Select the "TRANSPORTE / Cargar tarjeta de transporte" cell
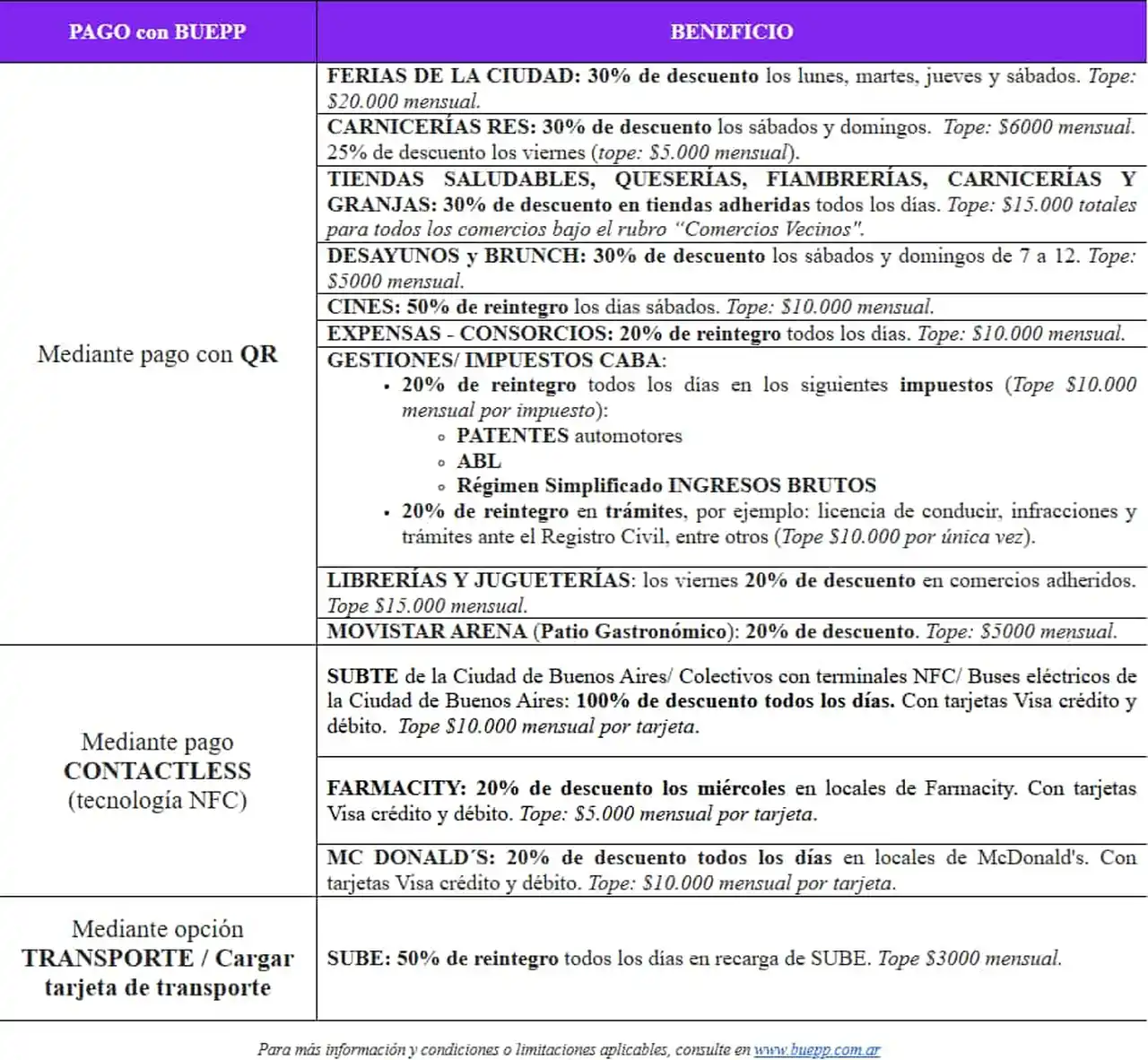 click(158, 958)
